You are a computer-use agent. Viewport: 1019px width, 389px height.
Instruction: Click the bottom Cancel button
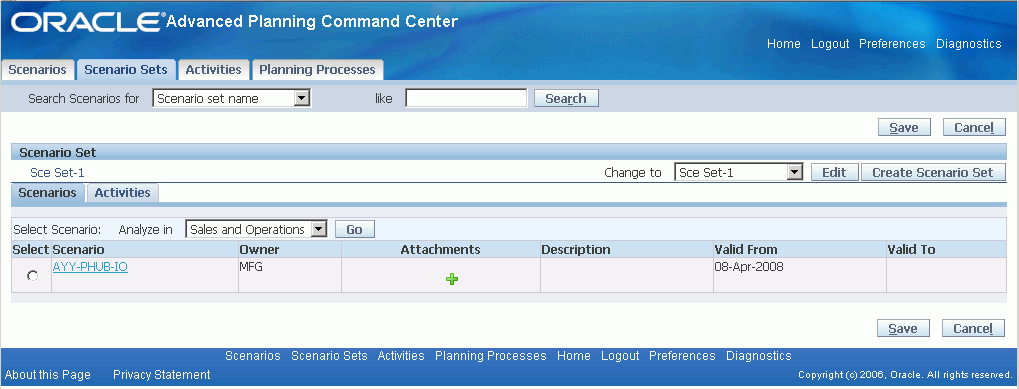(x=974, y=329)
